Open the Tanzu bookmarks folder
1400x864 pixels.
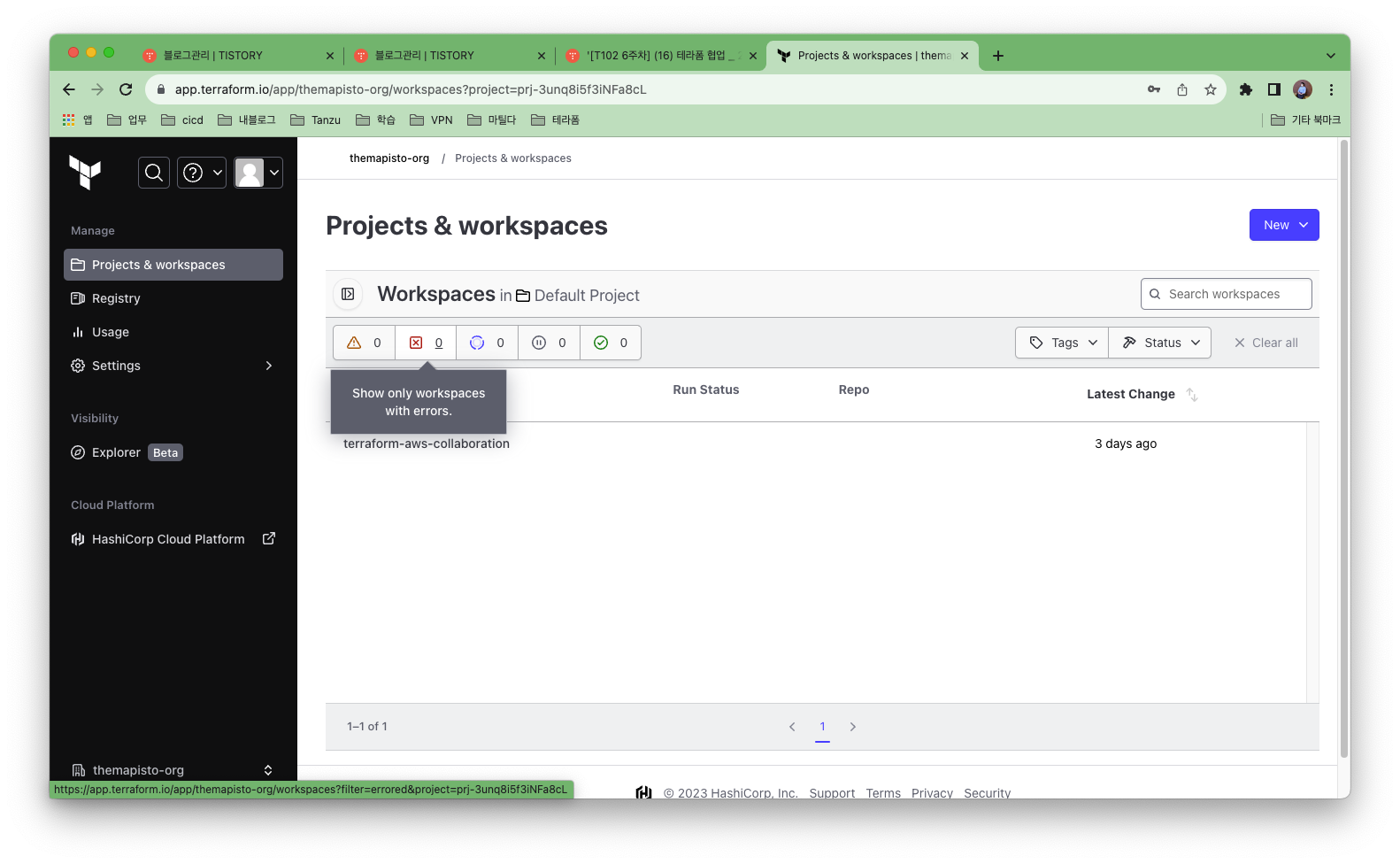(x=315, y=120)
